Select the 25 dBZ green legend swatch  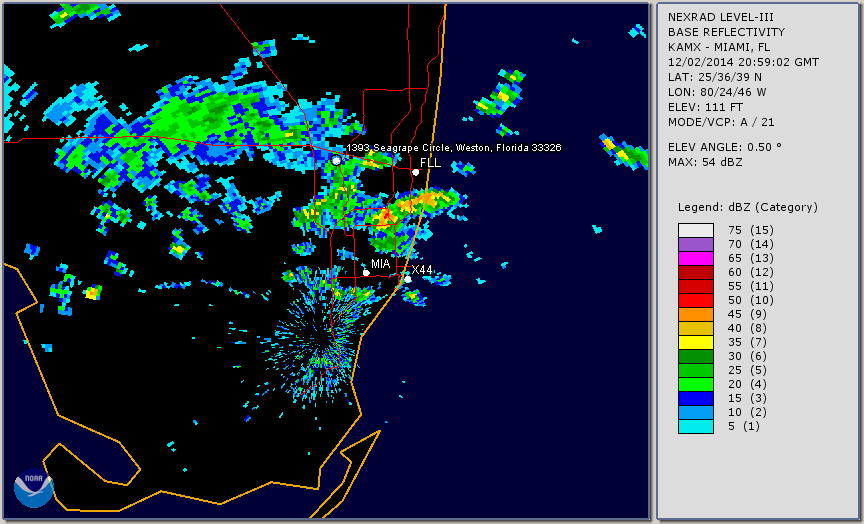[x=696, y=370]
